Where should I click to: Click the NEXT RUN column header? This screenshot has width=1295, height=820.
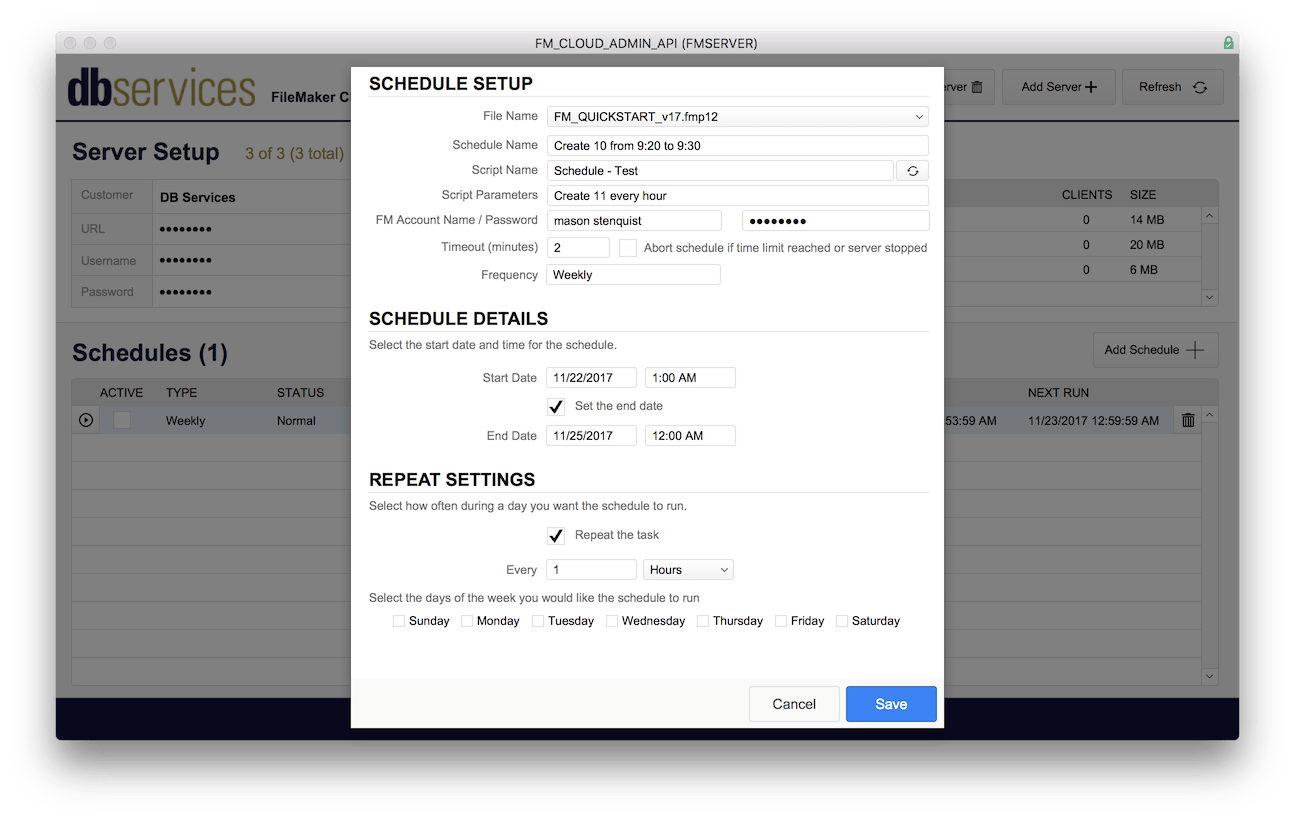pyautogui.click(x=1058, y=393)
